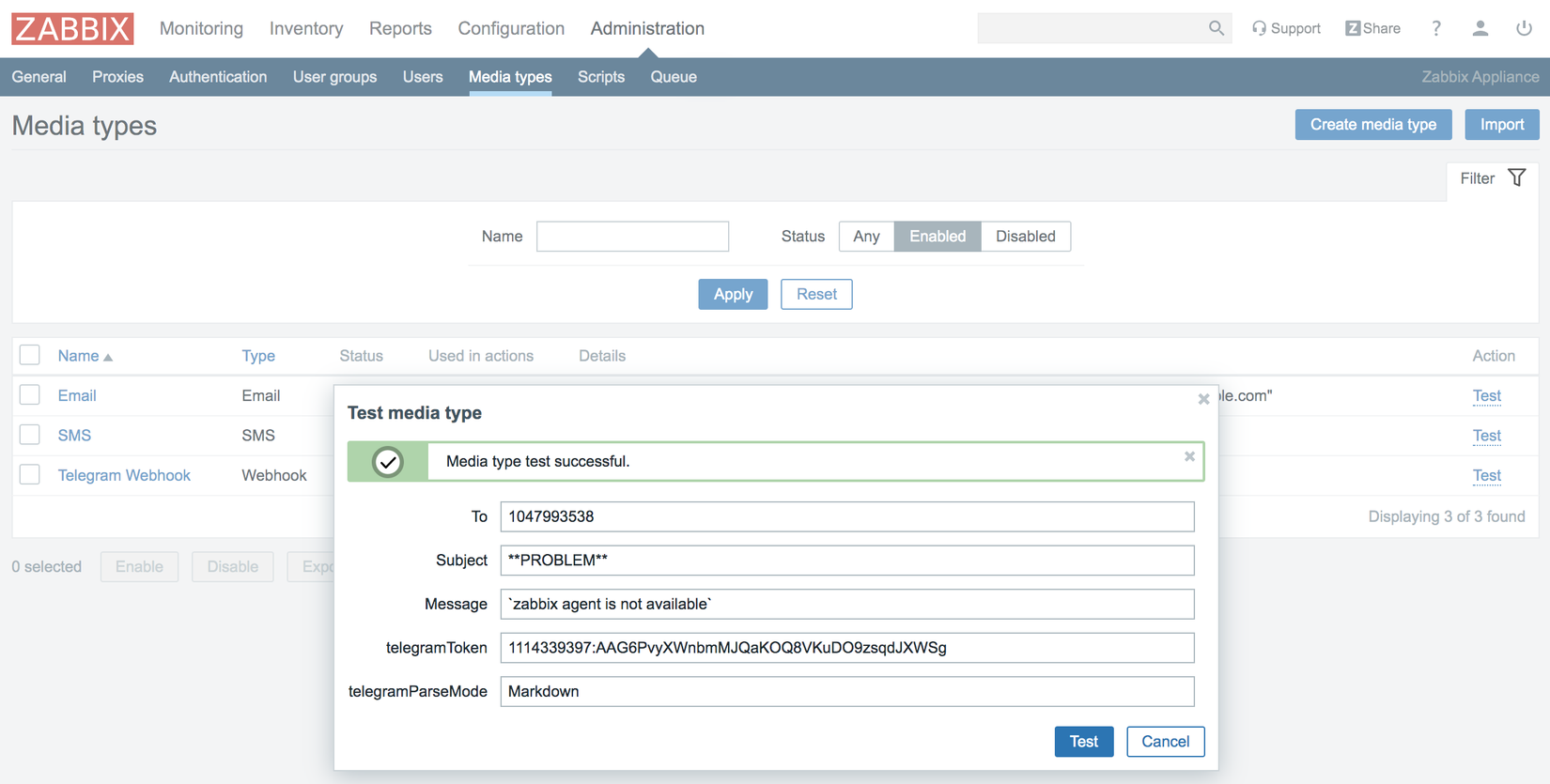Open the help question mark
The height and width of the screenshot is (784, 1550).
pos(1435,28)
